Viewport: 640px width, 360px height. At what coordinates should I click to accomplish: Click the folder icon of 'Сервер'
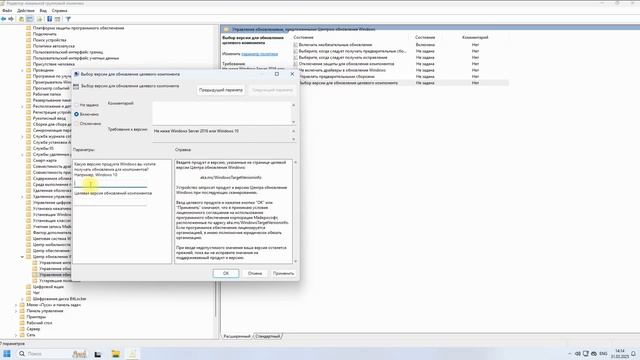(x=22, y=329)
